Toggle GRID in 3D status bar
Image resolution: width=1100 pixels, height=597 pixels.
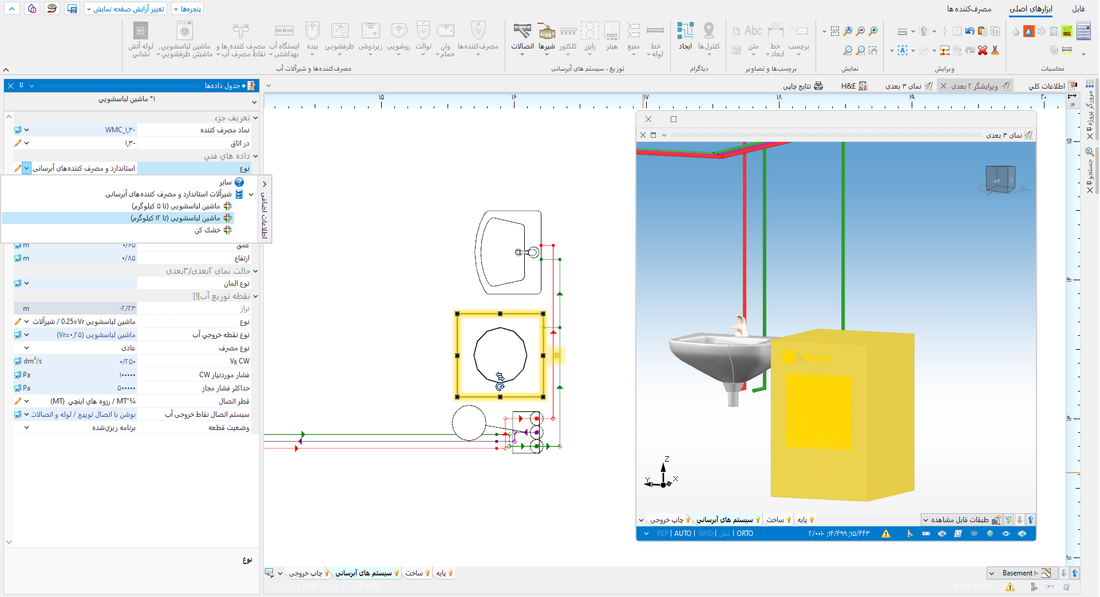point(705,534)
